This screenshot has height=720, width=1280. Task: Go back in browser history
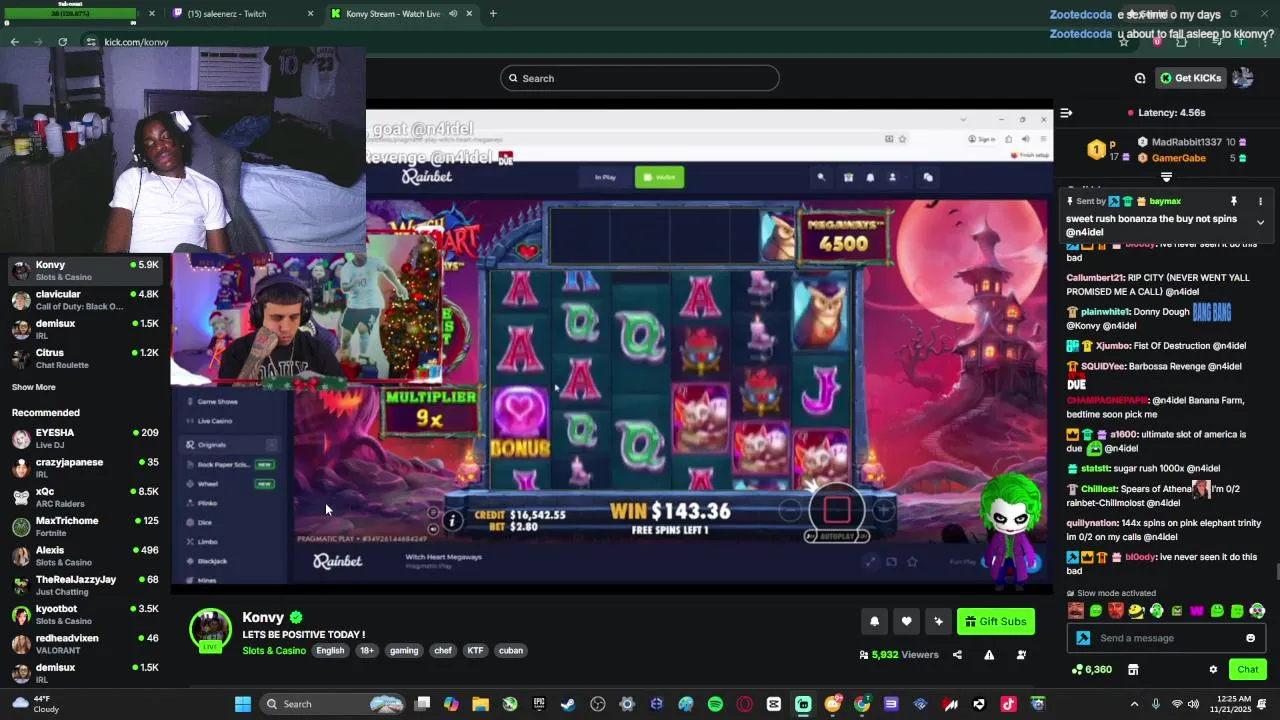click(x=14, y=42)
